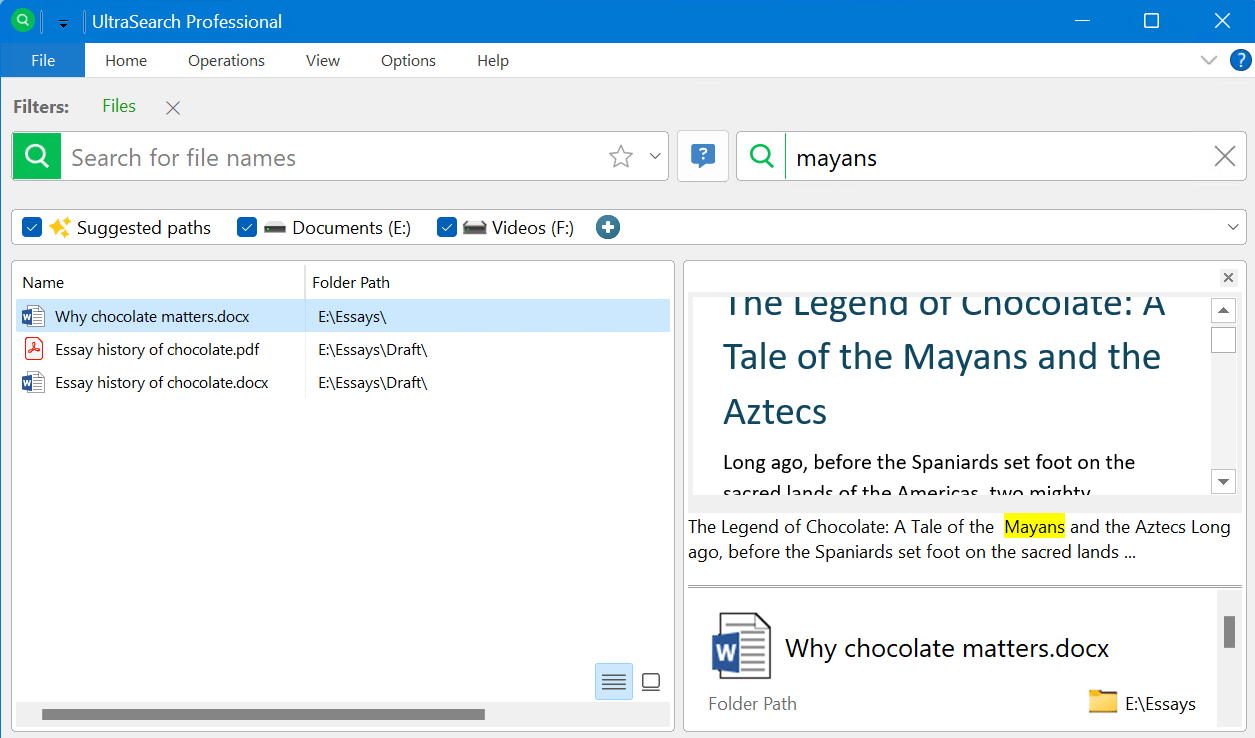The width and height of the screenshot is (1255, 738).
Task: Collapse the ribbon with the chevron
Action: (x=1208, y=60)
